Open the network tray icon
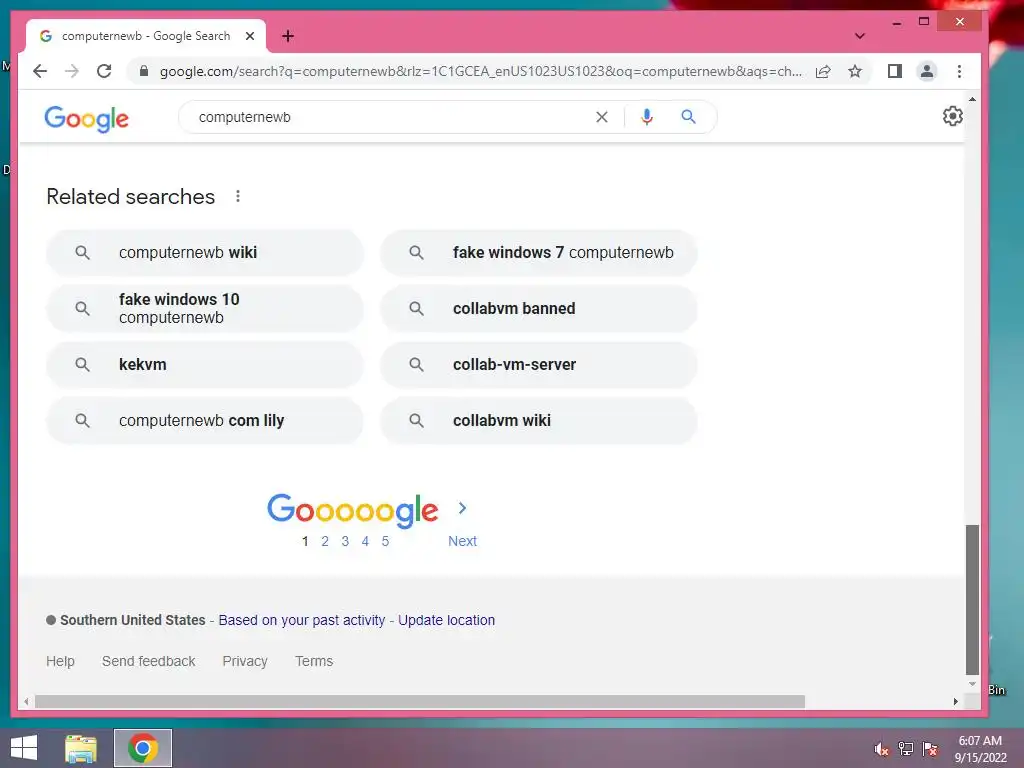The image size is (1024, 768). click(x=906, y=749)
